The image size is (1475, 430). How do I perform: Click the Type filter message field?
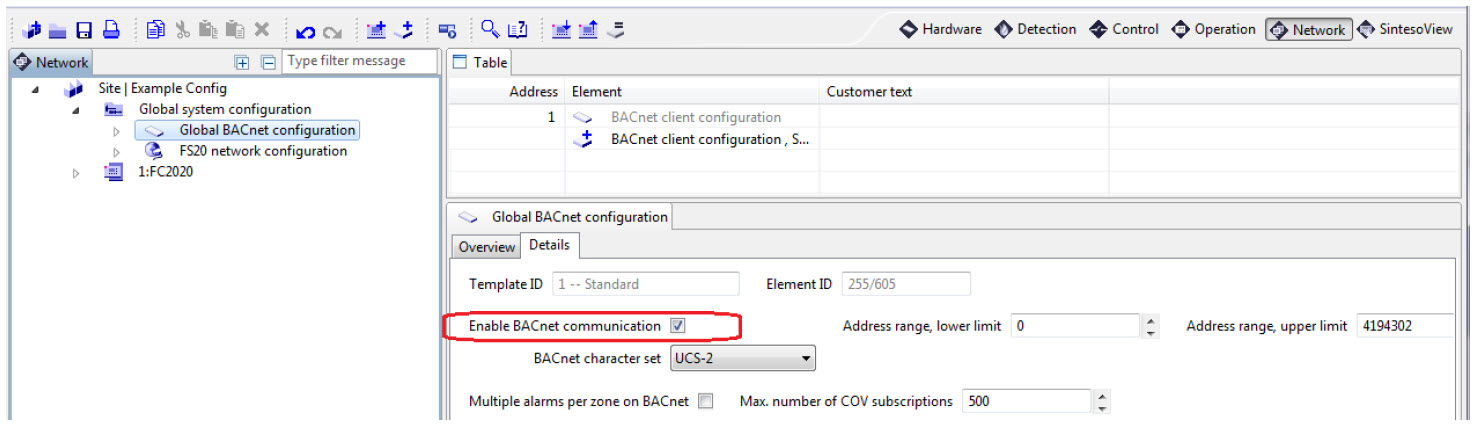(x=358, y=61)
